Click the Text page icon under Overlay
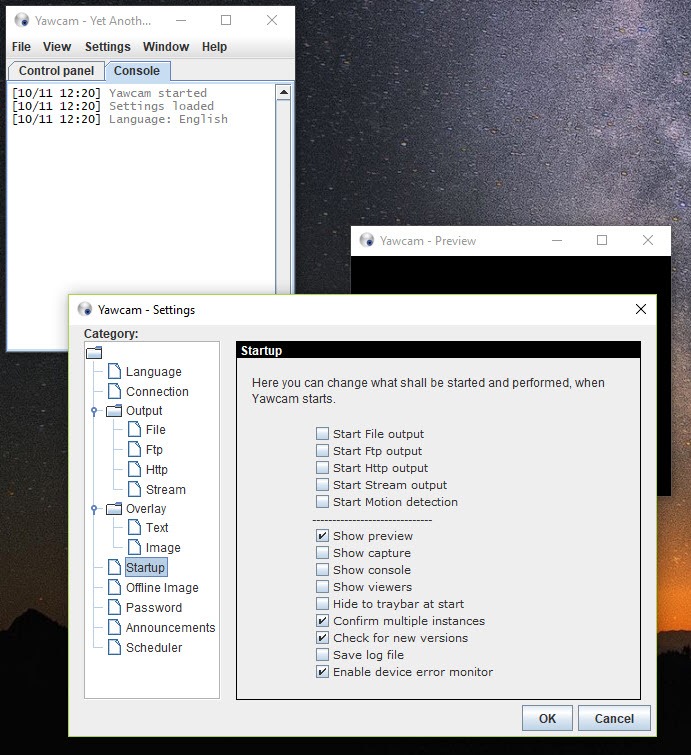691x755 pixels. coord(134,527)
